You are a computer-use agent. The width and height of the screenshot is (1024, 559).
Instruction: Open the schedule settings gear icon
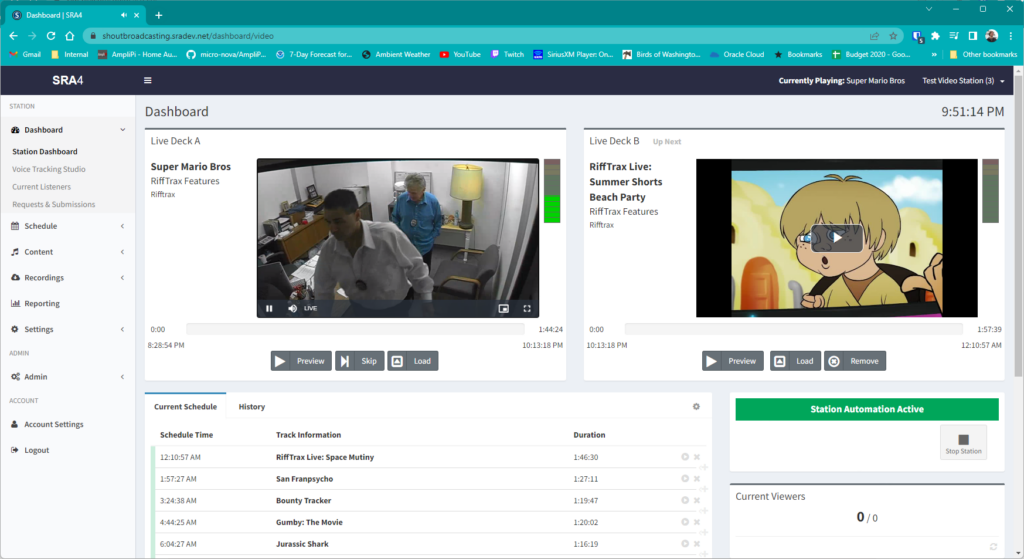tap(696, 407)
